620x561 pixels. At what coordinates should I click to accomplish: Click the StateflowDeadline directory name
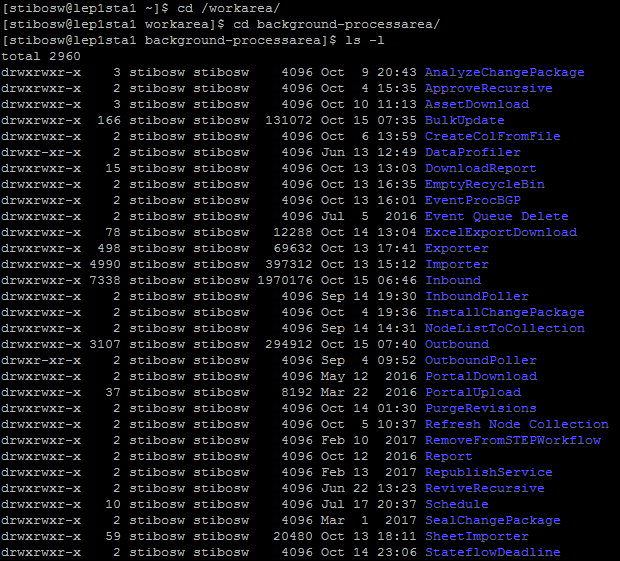click(492, 553)
